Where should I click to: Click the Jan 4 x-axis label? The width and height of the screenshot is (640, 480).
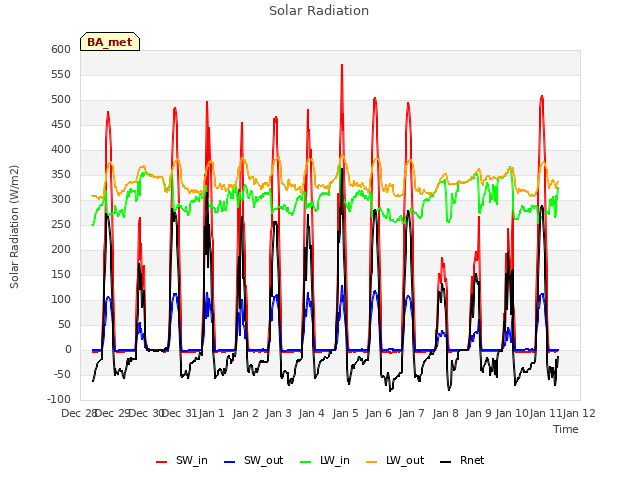(x=312, y=413)
